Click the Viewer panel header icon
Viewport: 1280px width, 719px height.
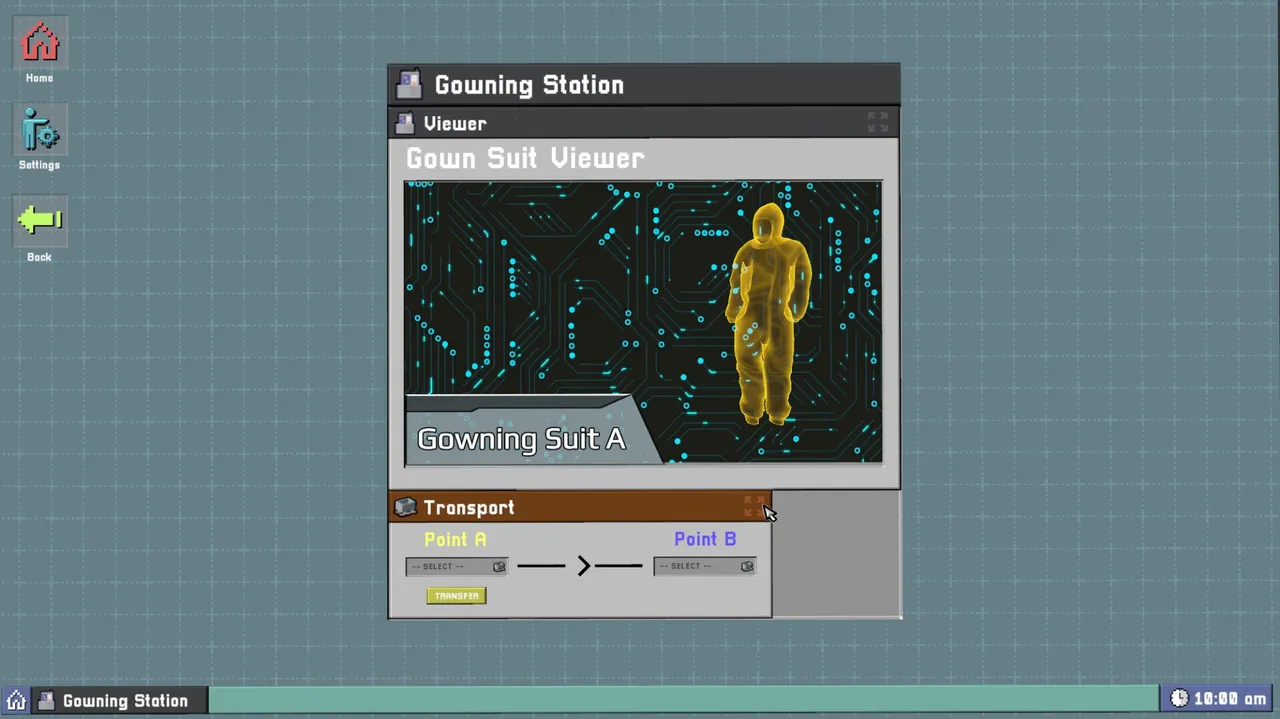pyautogui.click(x=405, y=123)
